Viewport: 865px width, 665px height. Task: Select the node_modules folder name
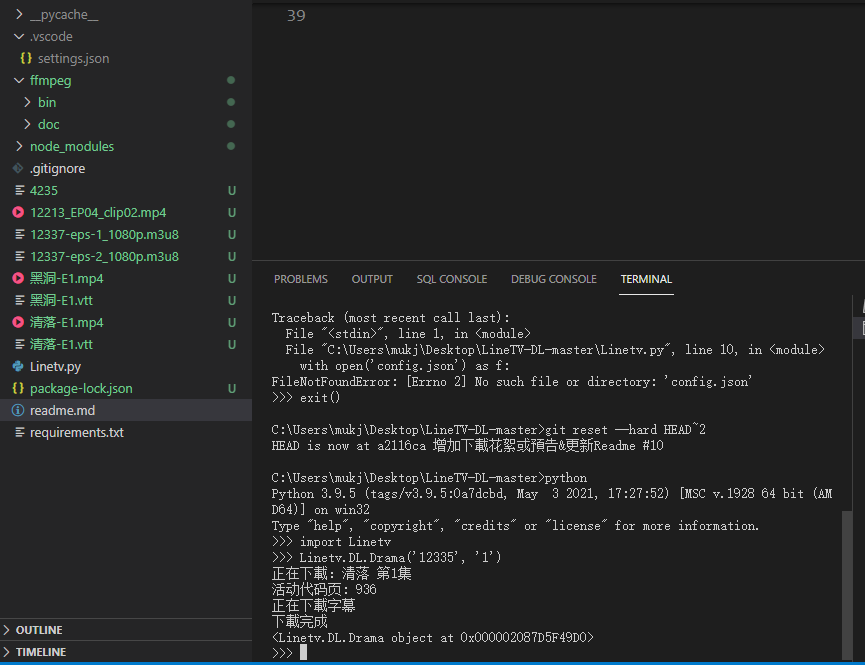tap(72, 146)
